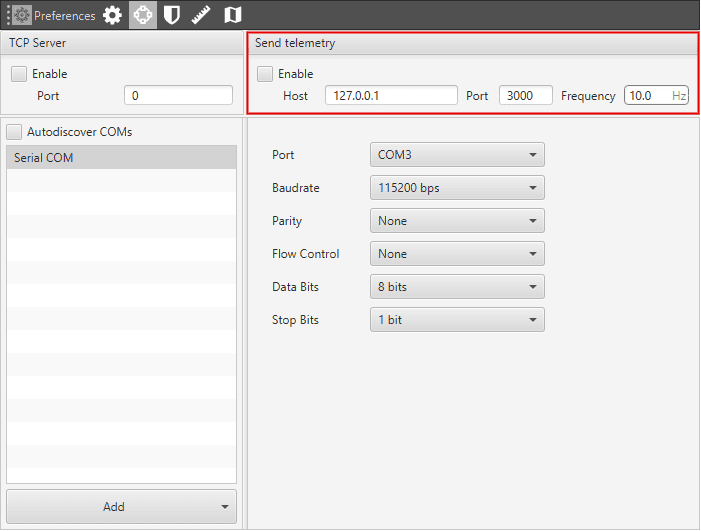Click the Frequency field showing 10.0
The image size is (701, 531).
(656, 96)
